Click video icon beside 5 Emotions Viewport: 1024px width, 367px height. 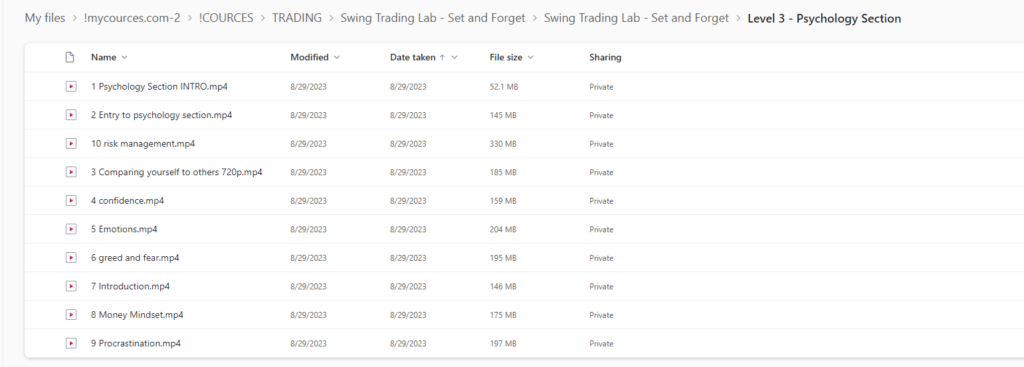71,229
